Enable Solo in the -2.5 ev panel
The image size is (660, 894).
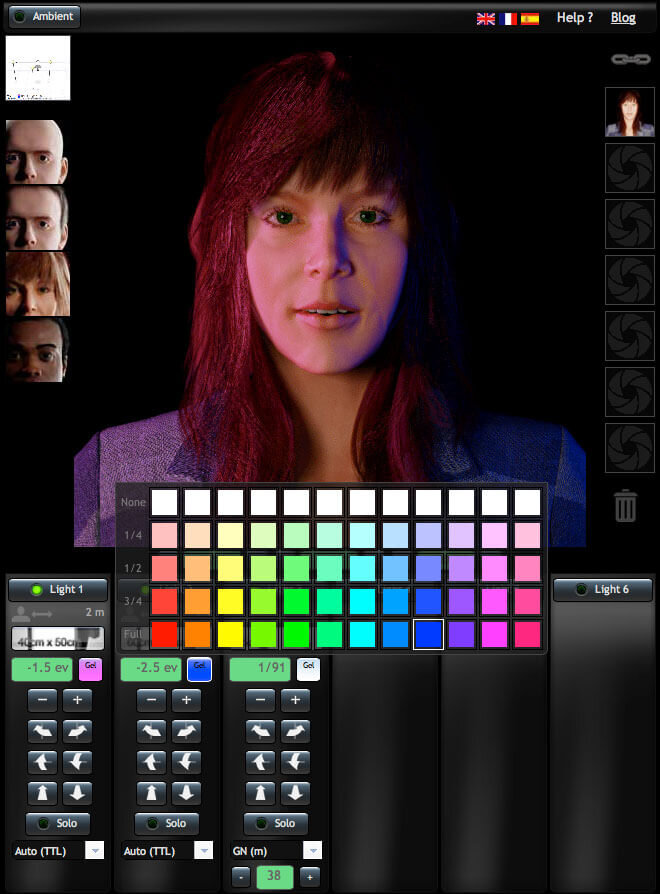tap(166, 823)
